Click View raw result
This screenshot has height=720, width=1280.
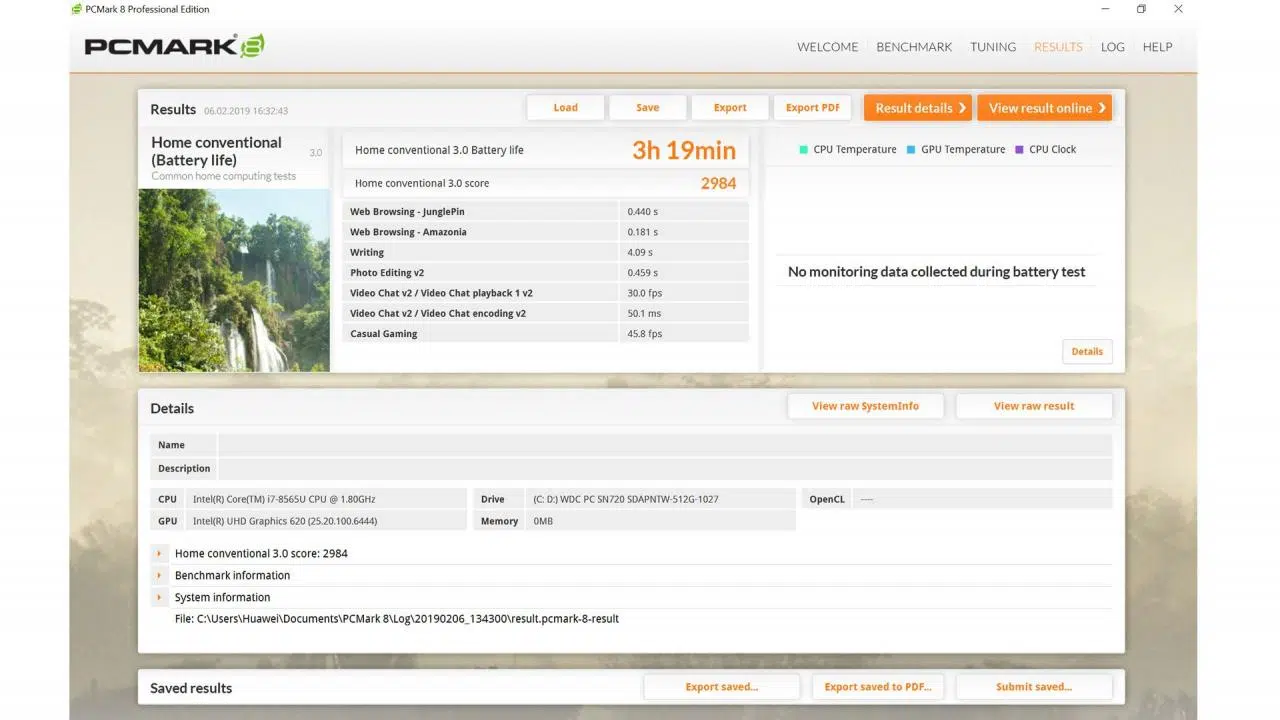(1034, 406)
